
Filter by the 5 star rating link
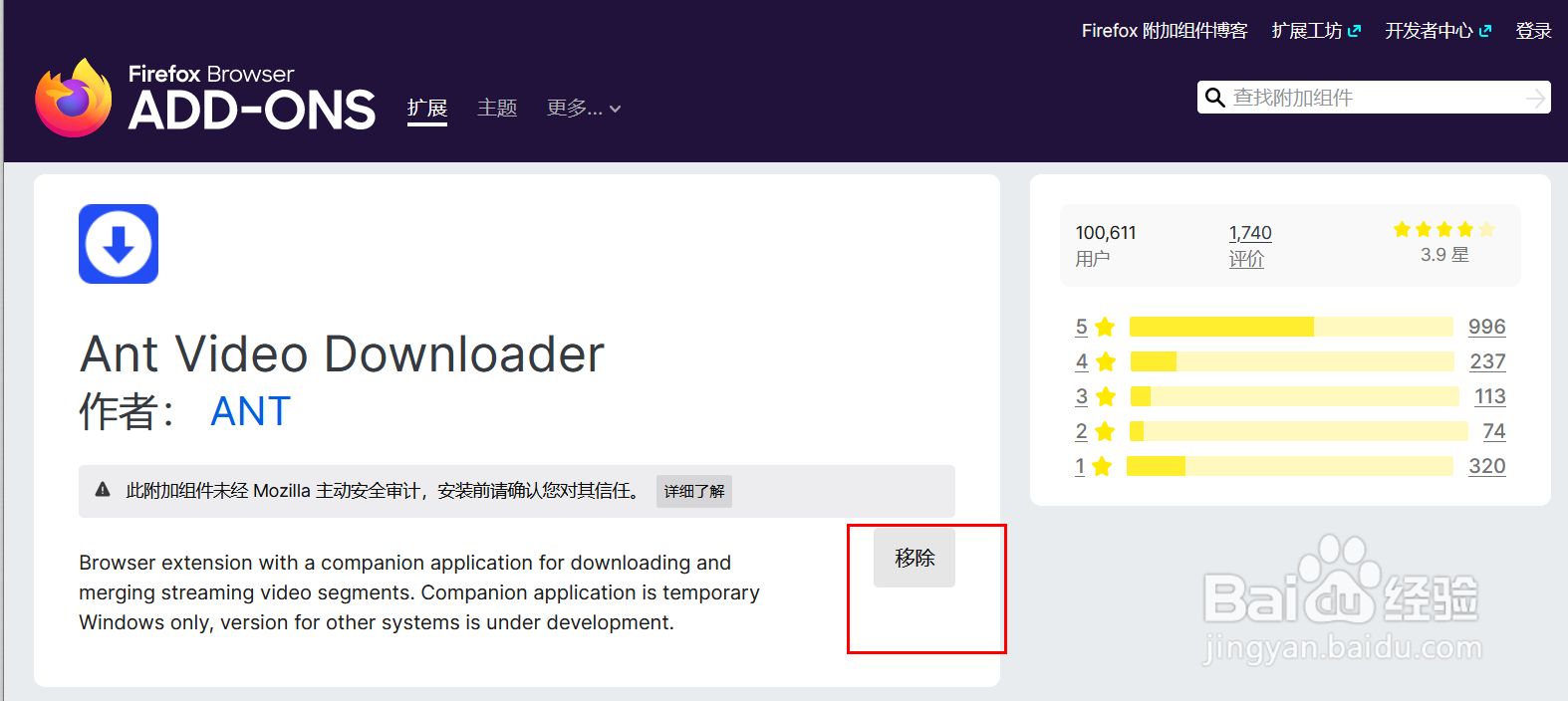pos(1095,327)
